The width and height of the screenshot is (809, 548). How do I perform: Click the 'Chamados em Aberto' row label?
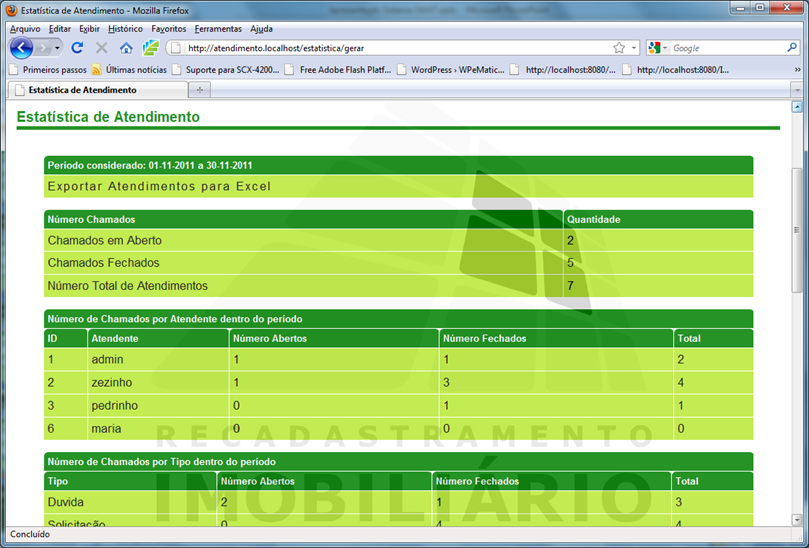click(105, 240)
